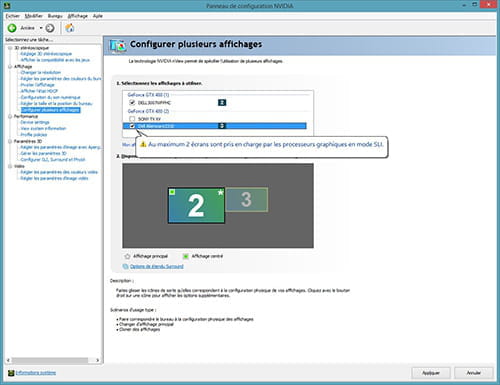
Task: Click the icon beside Surround options link
Action: 126,266
